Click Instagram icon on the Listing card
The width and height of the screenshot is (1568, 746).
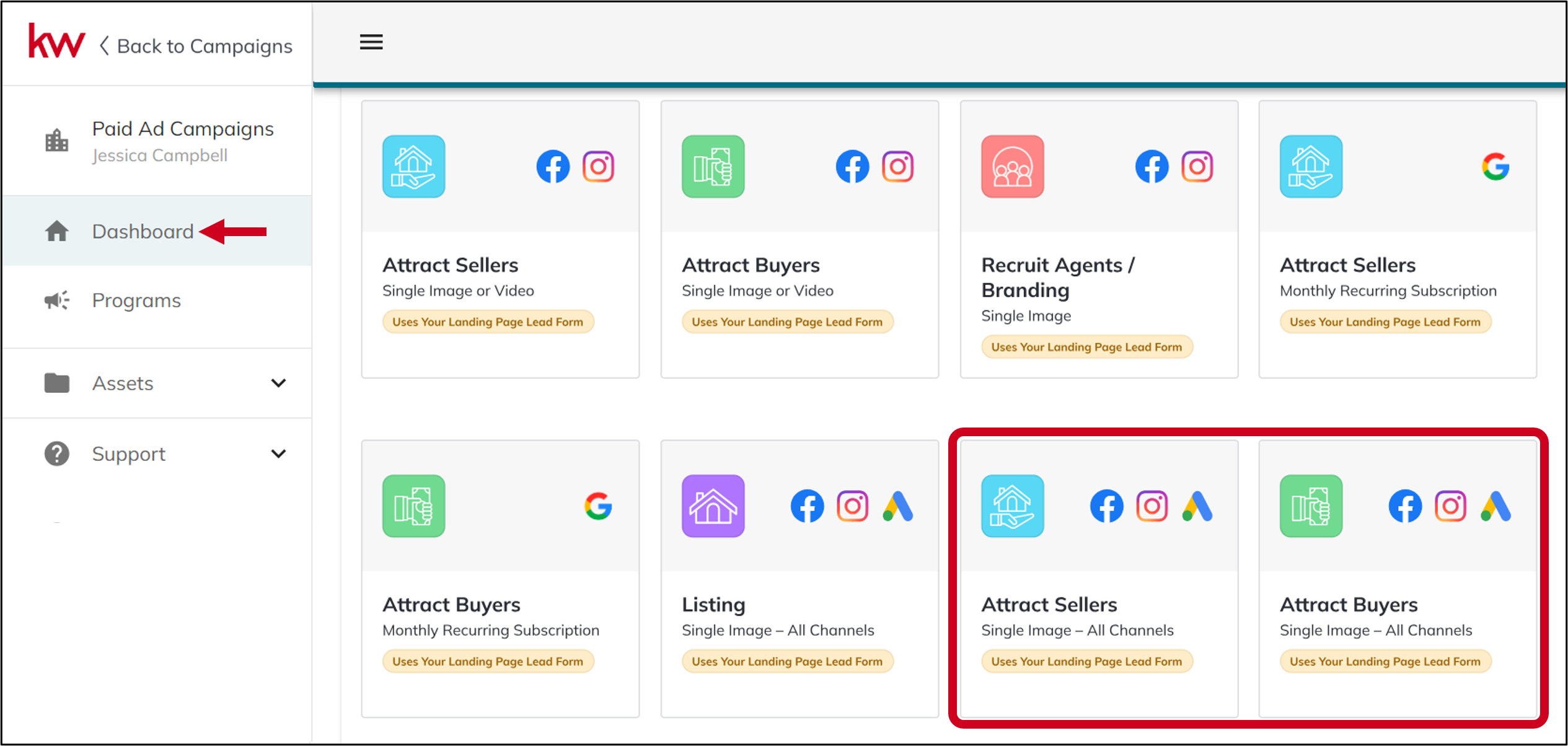point(852,506)
